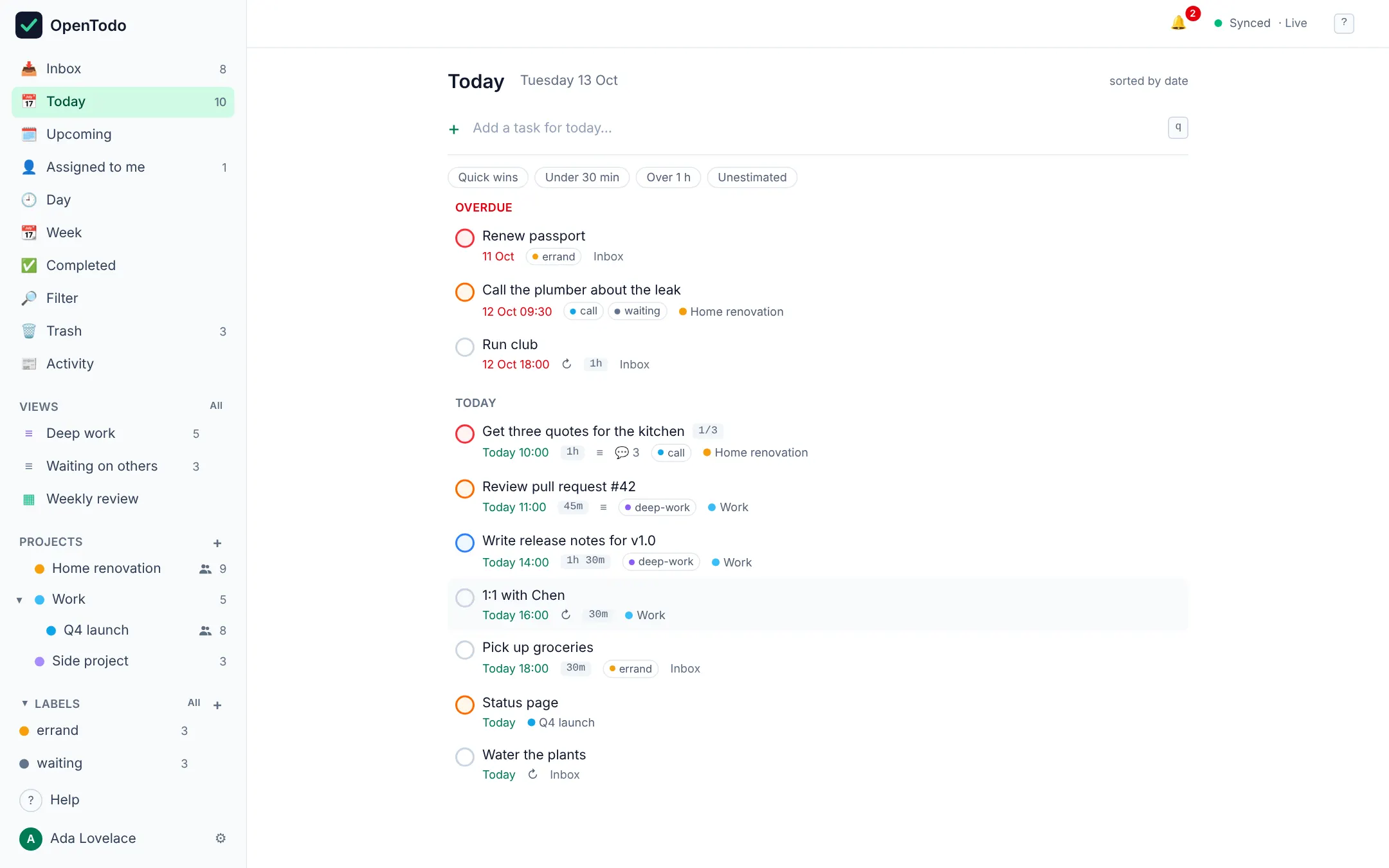This screenshot has height=868, width=1389.
Task: Click the recurring icon on 1:1 with Chen
Action: pos(566,615)
